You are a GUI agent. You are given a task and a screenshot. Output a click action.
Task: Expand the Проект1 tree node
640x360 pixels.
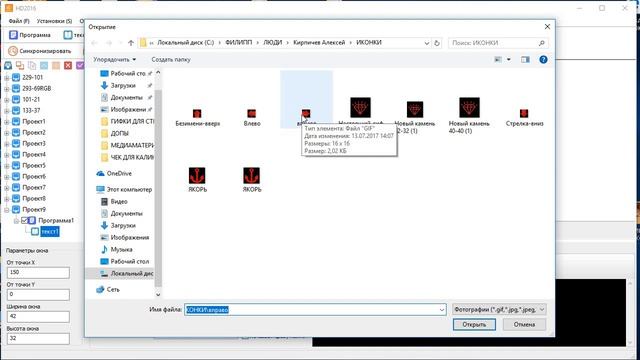pos(7,122)
